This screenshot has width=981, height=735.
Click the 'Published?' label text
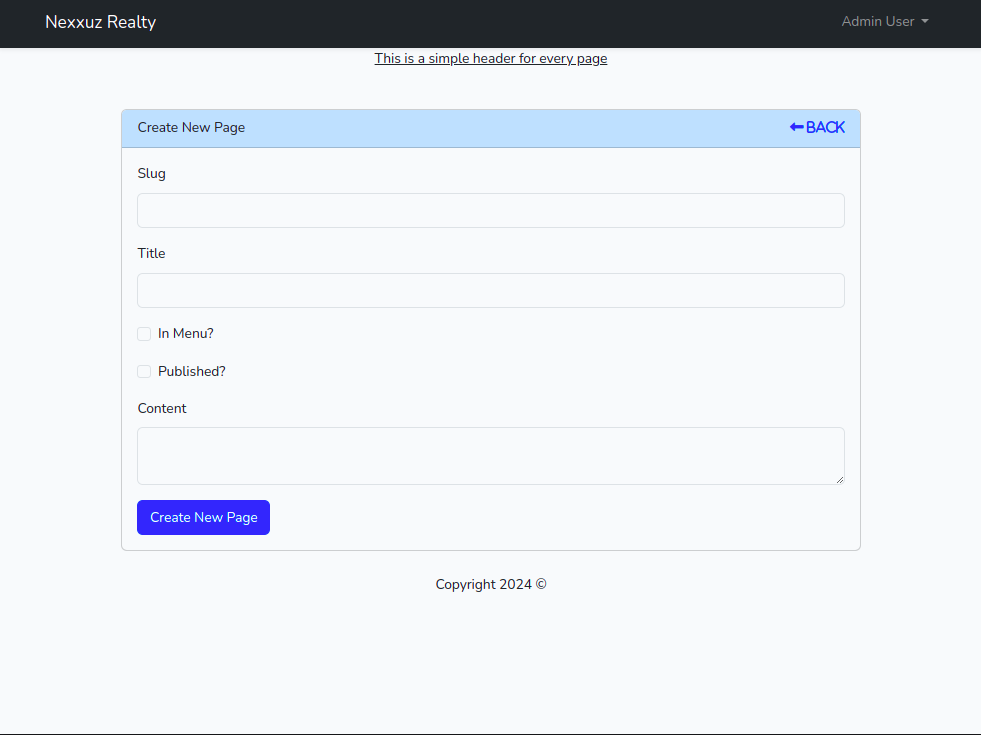click(192, 372)
